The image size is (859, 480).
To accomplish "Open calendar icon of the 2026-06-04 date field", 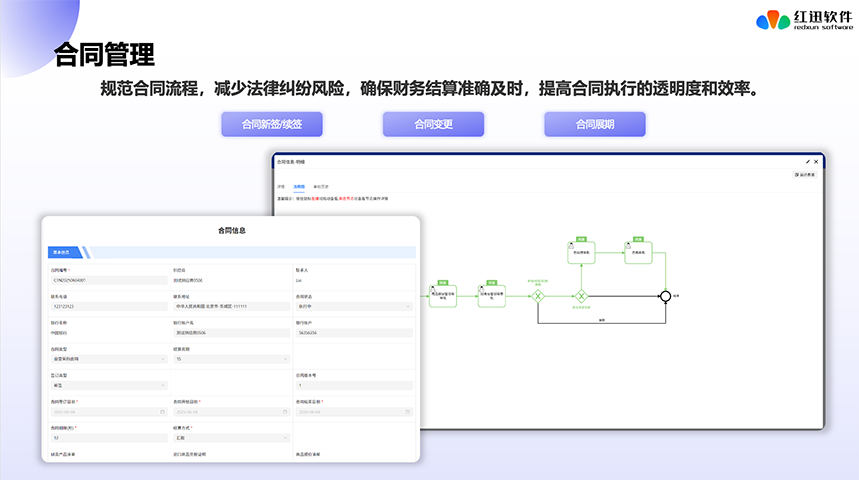I will (x=408, y=412).
